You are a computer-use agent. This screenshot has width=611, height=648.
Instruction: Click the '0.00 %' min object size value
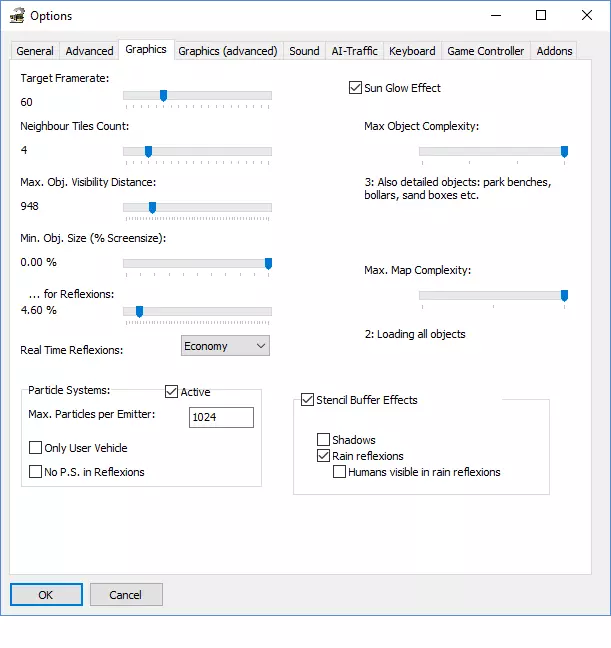coord(38,262)
